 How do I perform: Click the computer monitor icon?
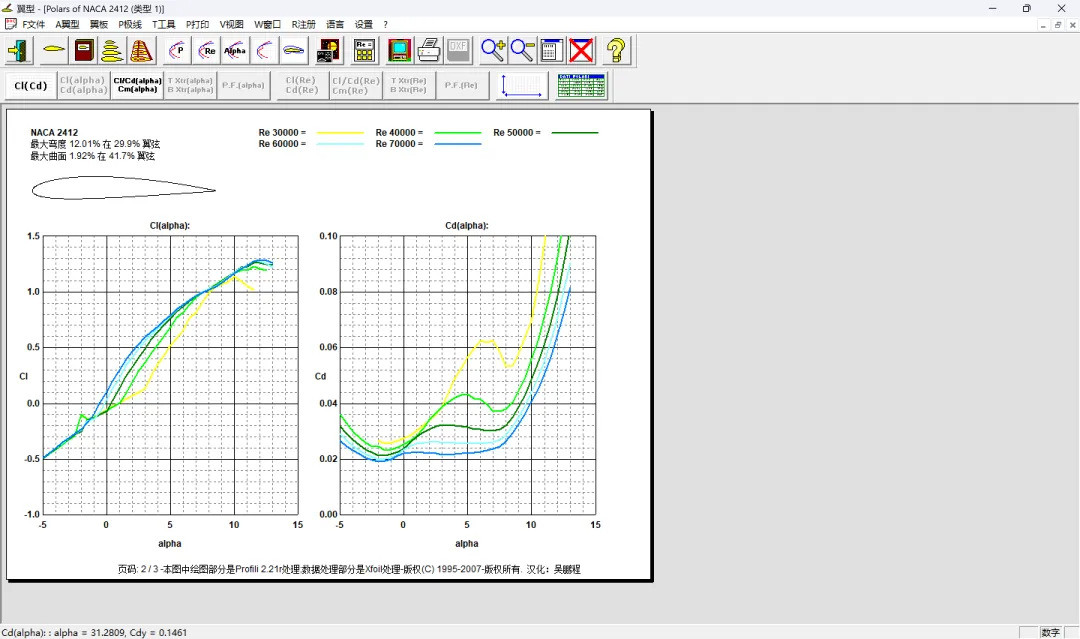click(399, 50)
